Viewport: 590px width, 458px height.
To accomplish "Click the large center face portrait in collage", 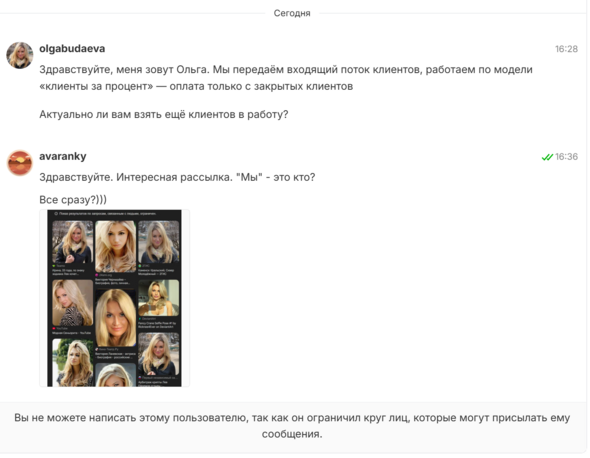I will (116, 318).
